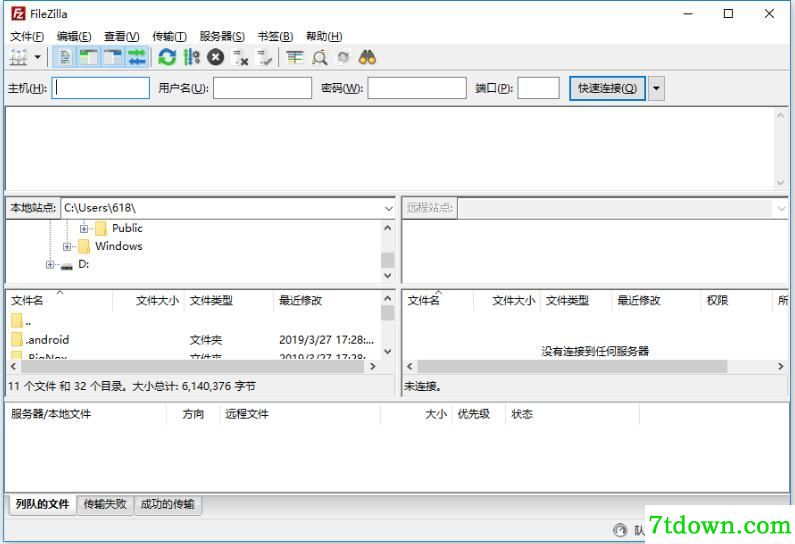Image resolution: width=795 pixels, height=544 pixels.
Task: Focus the 主机(H) host field
Action: [100, 88]
